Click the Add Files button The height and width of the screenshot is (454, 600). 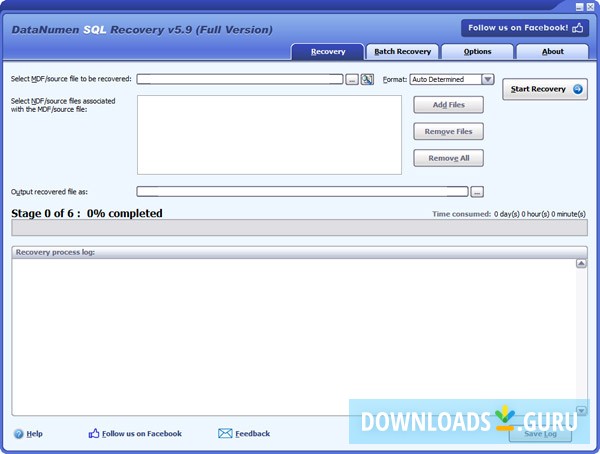click(x=448, y=105)
